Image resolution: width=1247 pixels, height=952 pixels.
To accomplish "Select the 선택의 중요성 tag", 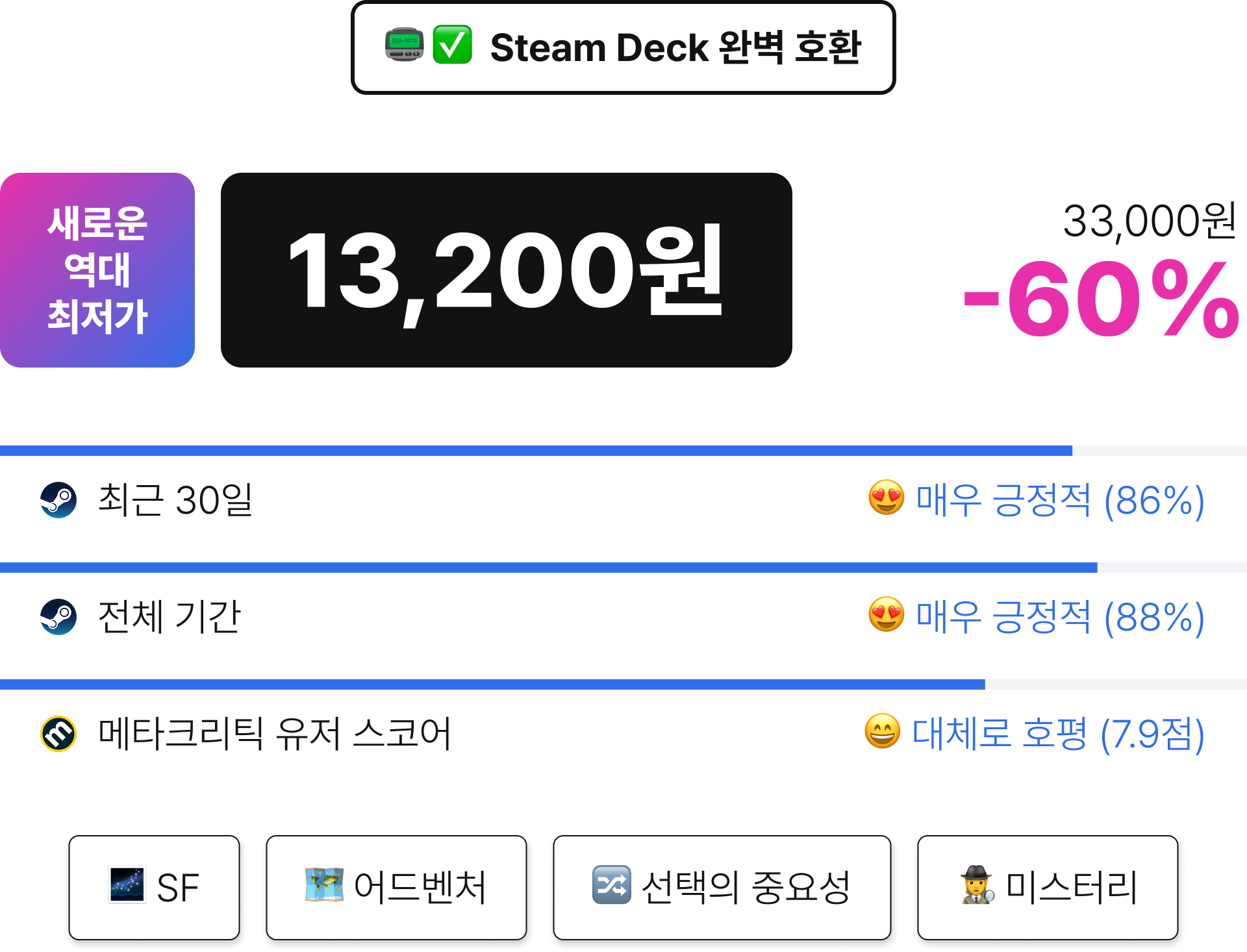I will [722, 888].
